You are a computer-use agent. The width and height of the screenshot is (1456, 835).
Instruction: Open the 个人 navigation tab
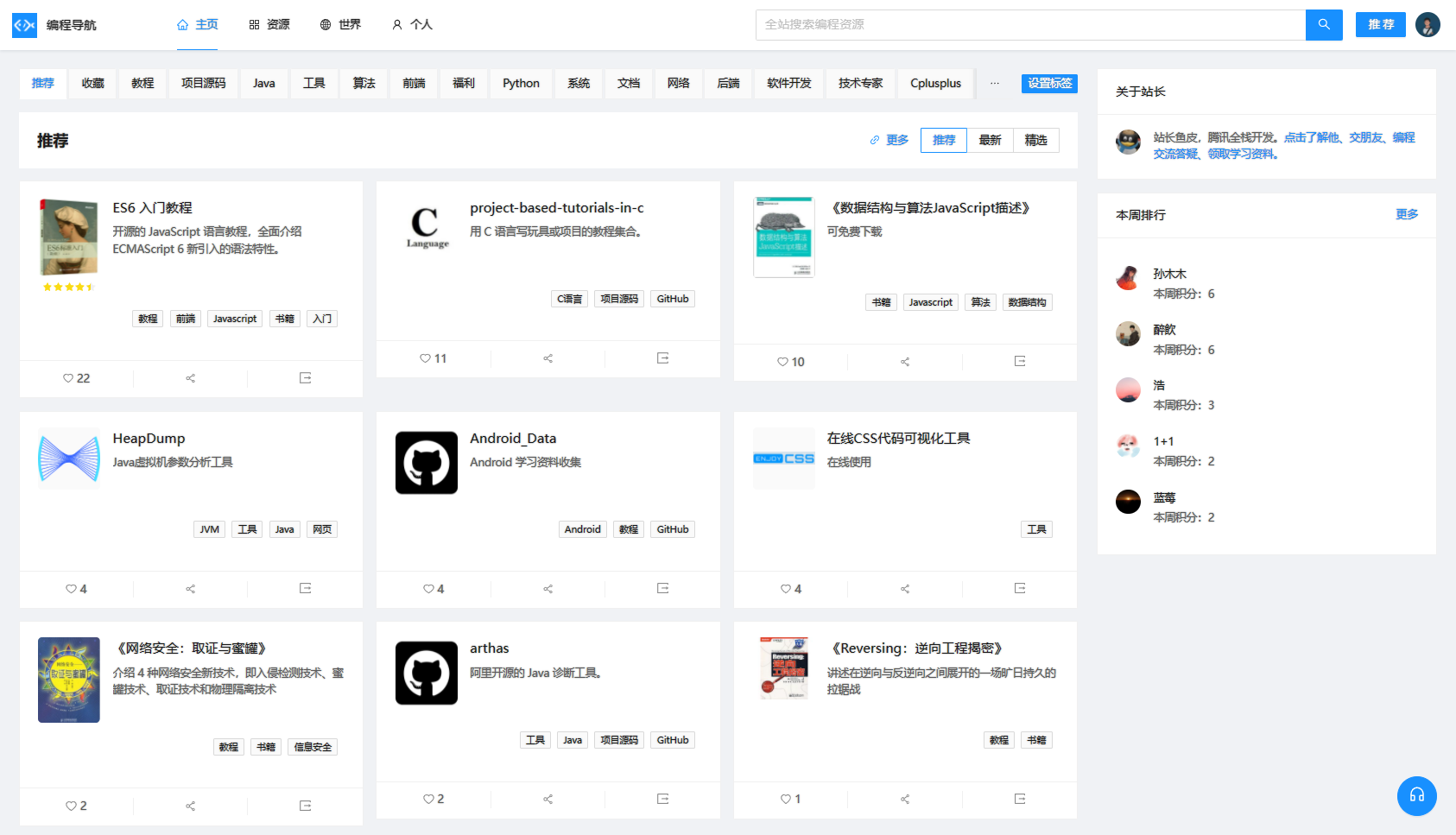412,25
